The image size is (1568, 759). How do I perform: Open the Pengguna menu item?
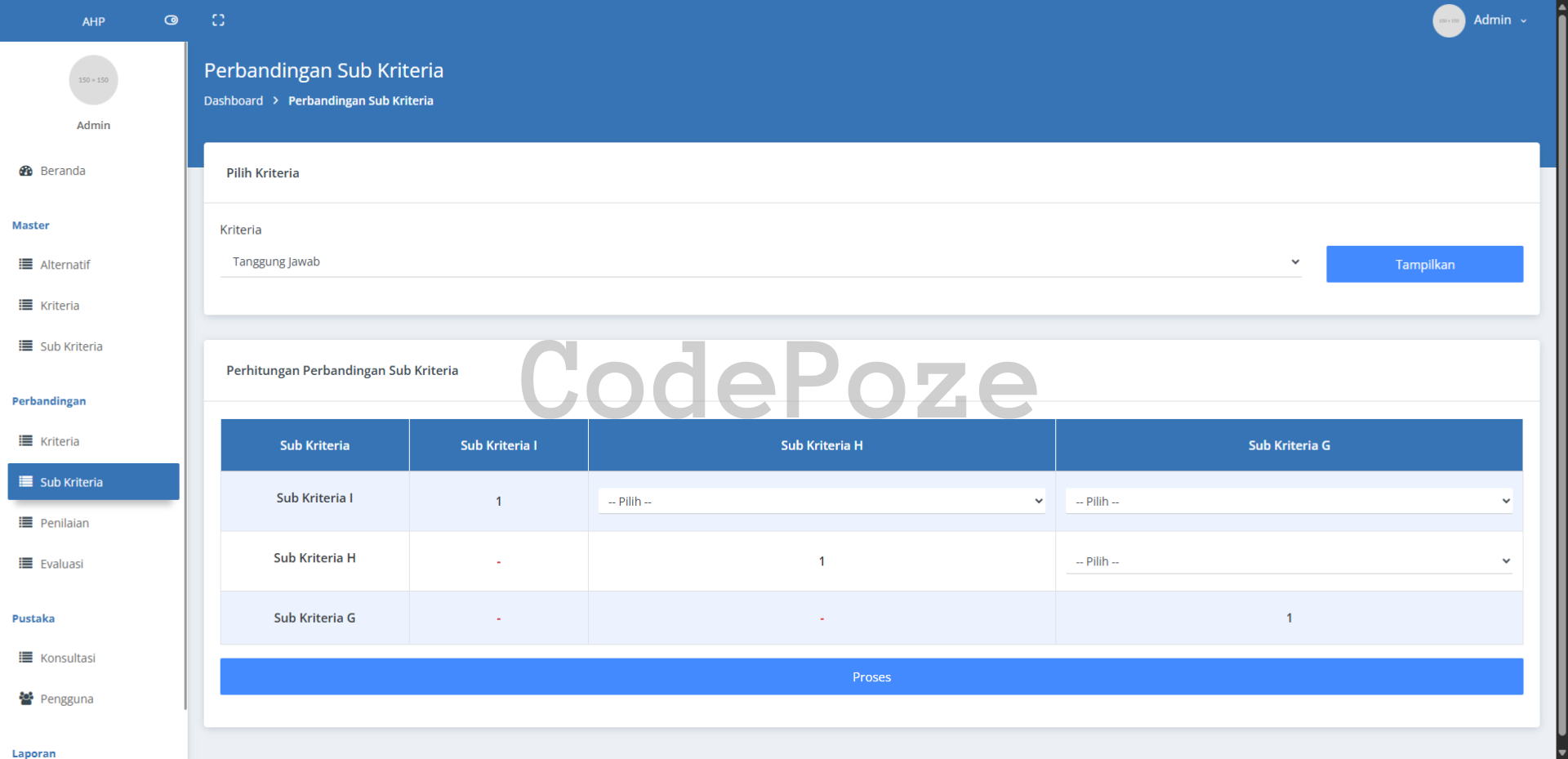tap(93, 699)
